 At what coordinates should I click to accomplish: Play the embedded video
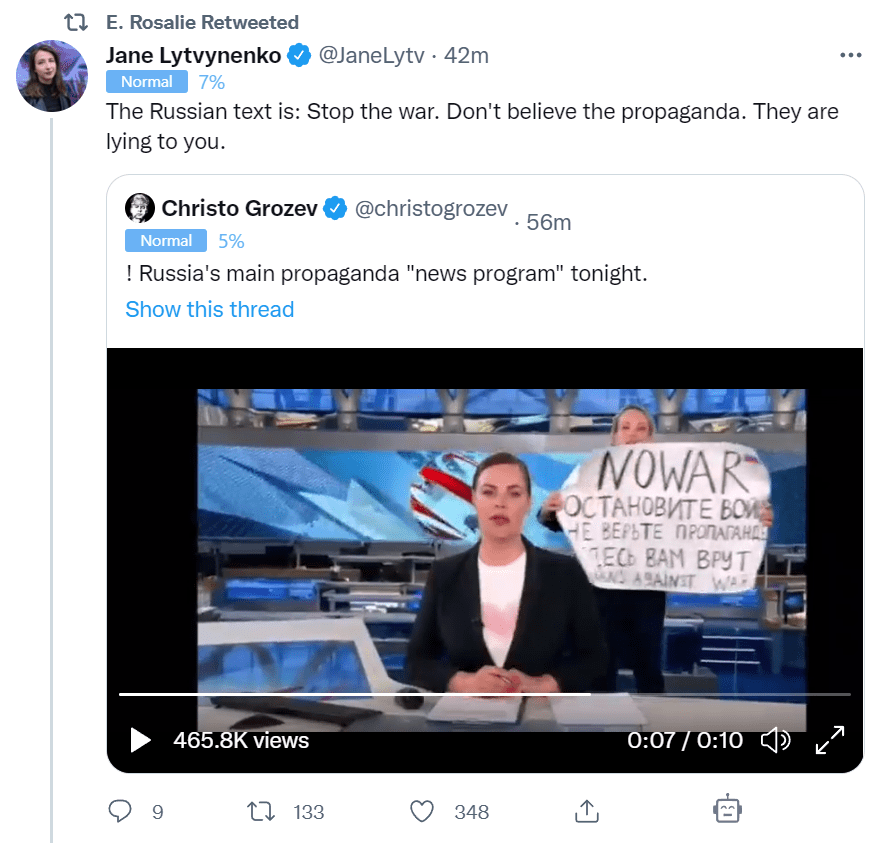pos(140,740)
